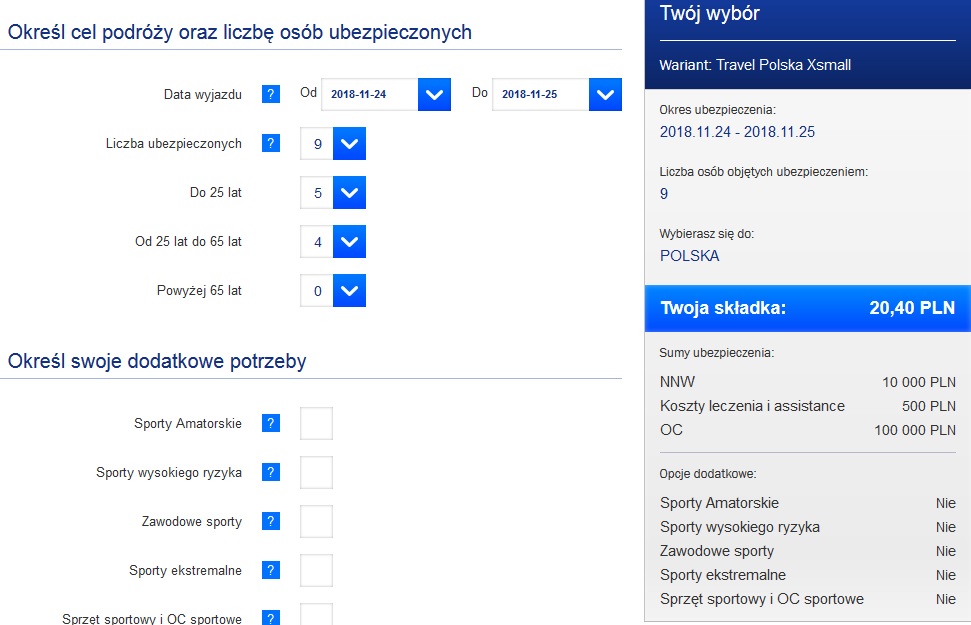Viewport: 971px width, 625px height.
Task: Expand the Do end date dropdown arrow
Action: tap(605, 94)
